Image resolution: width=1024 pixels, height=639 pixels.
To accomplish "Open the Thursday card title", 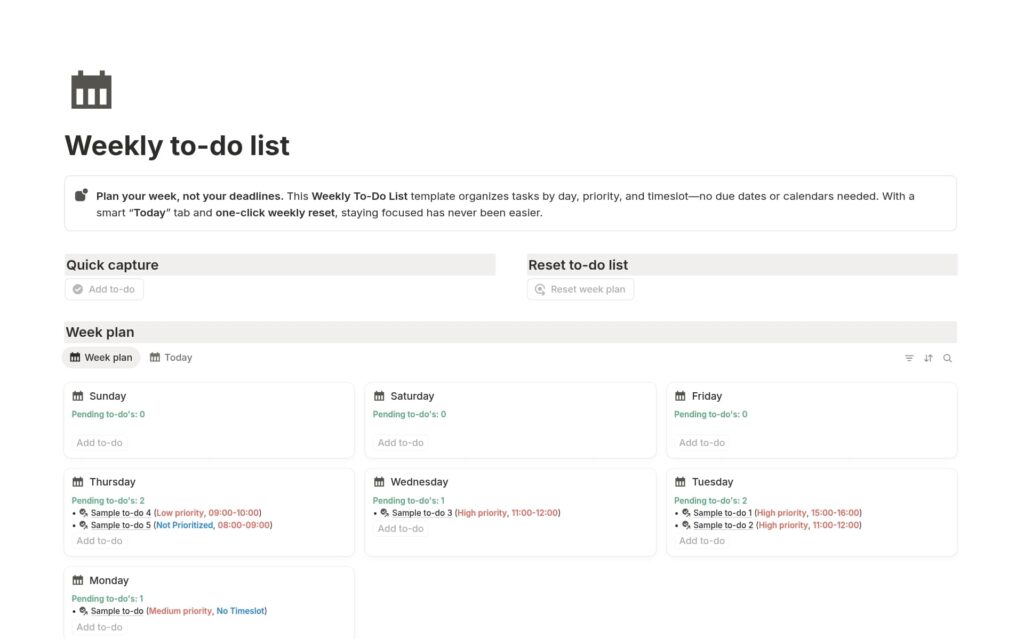I will (x=112, y=482).
